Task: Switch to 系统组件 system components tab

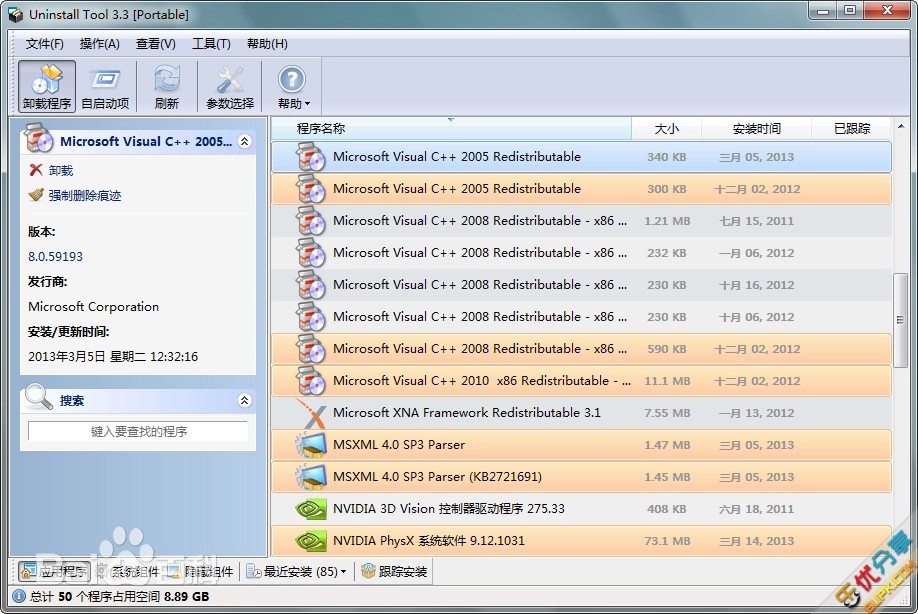Action: [128, 571]
